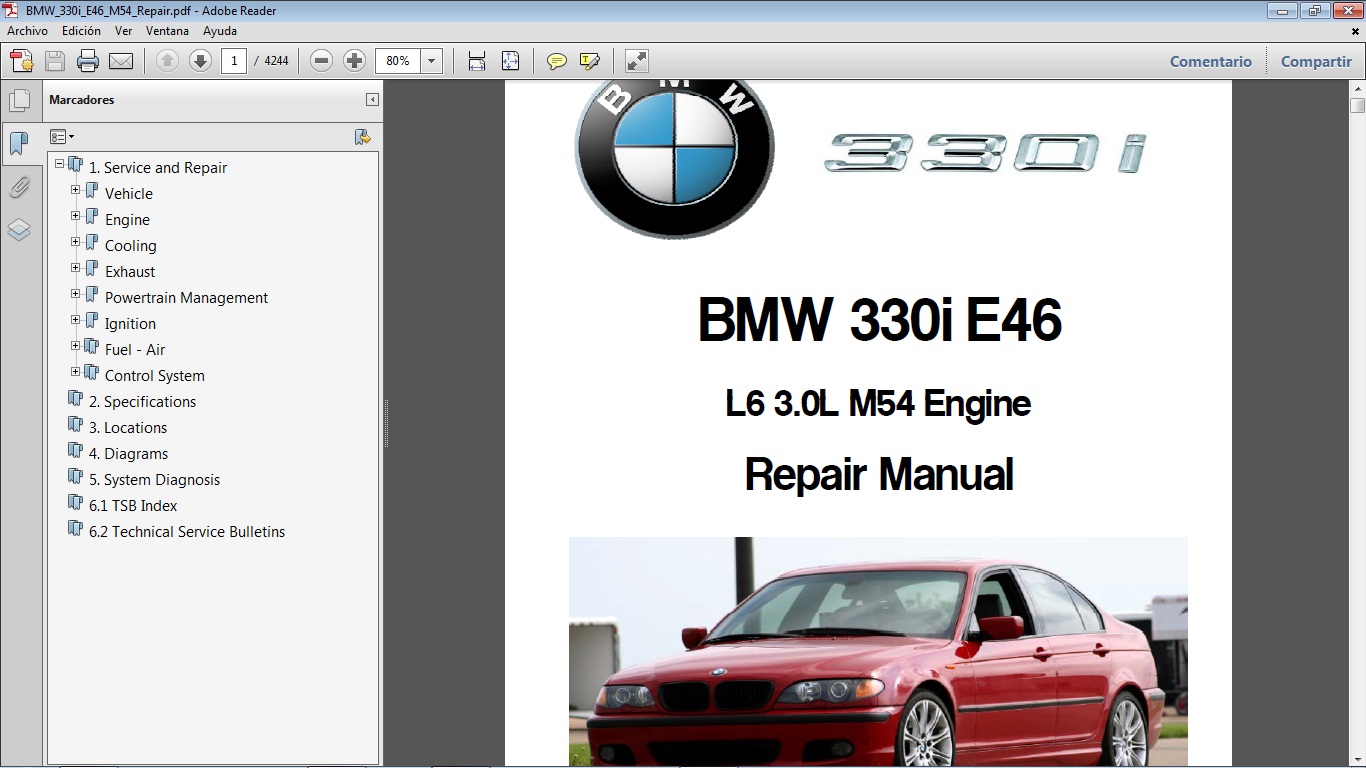
Task: Zoom in with the plus button
Action: (x=354, y=61)
